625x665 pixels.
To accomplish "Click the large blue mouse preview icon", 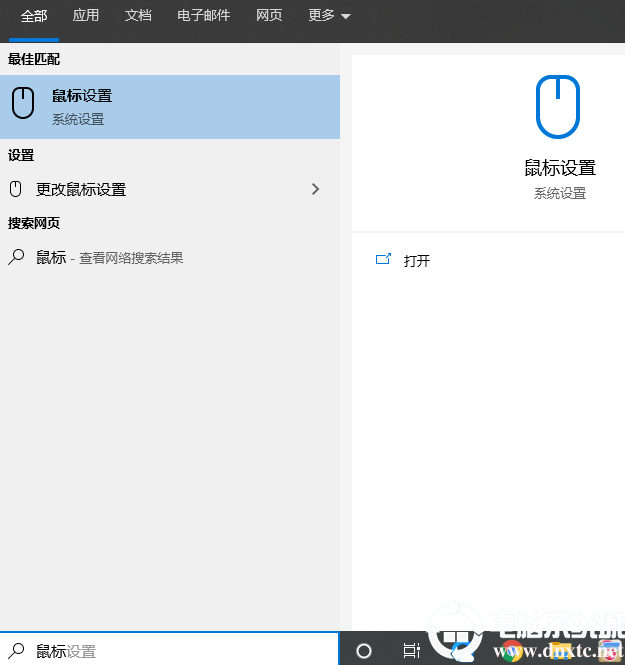I will 558,107.
